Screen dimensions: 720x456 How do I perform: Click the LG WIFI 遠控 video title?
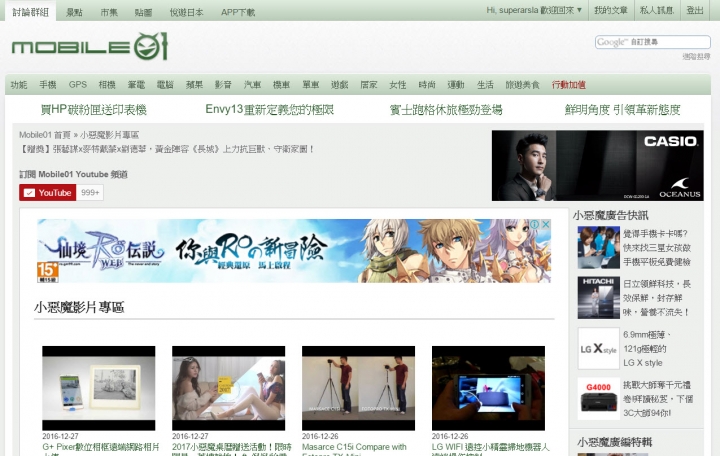point(490,449)
